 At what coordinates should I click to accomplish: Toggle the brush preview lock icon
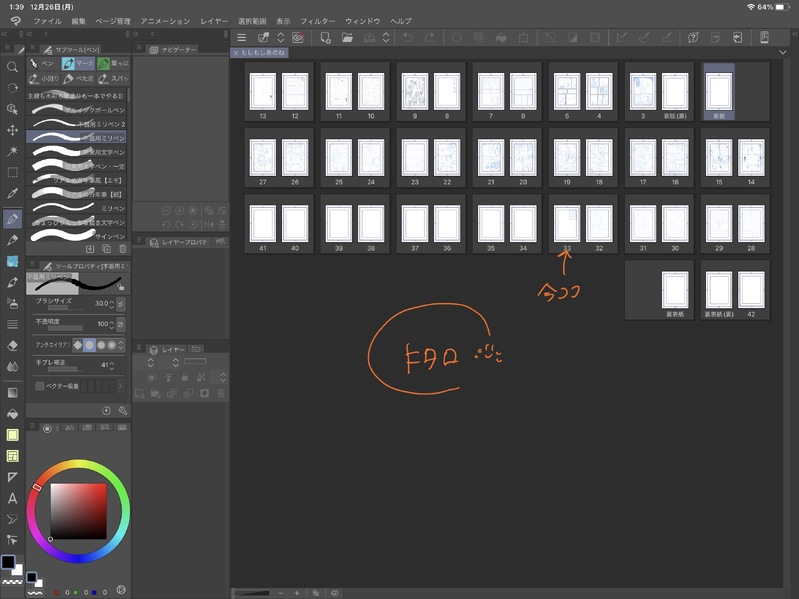pos(120,287)
